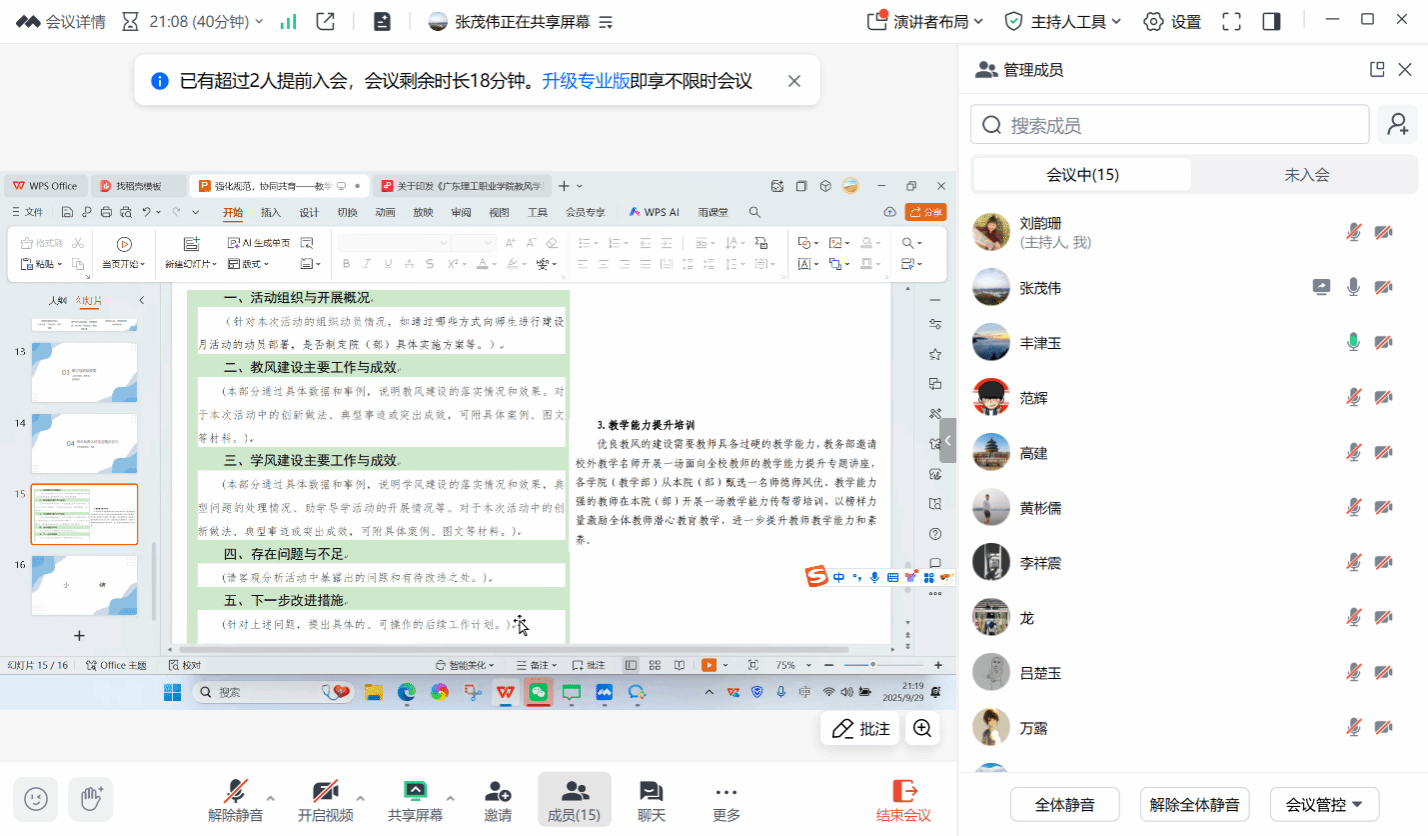
Task: Toggle the sidebar panel layout icon
Action: 1272,21
